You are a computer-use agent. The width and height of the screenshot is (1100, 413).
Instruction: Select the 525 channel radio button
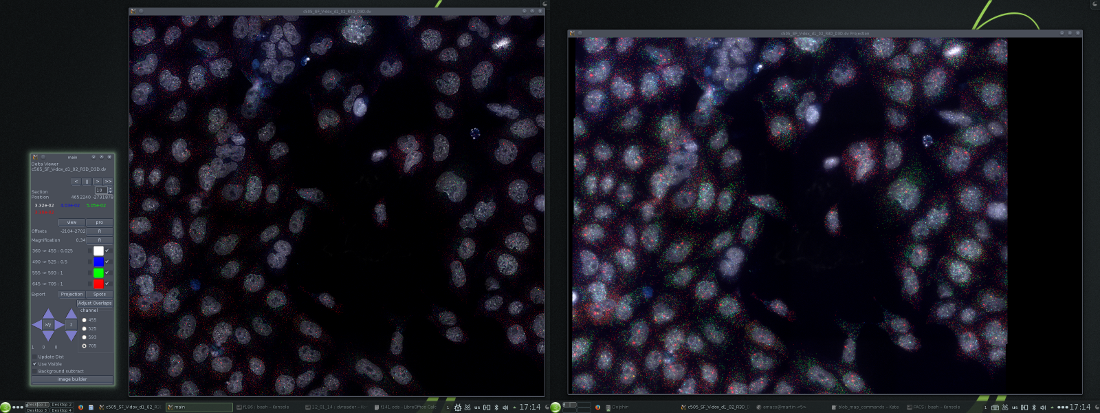pyautogui.click(x=85, y=328)
